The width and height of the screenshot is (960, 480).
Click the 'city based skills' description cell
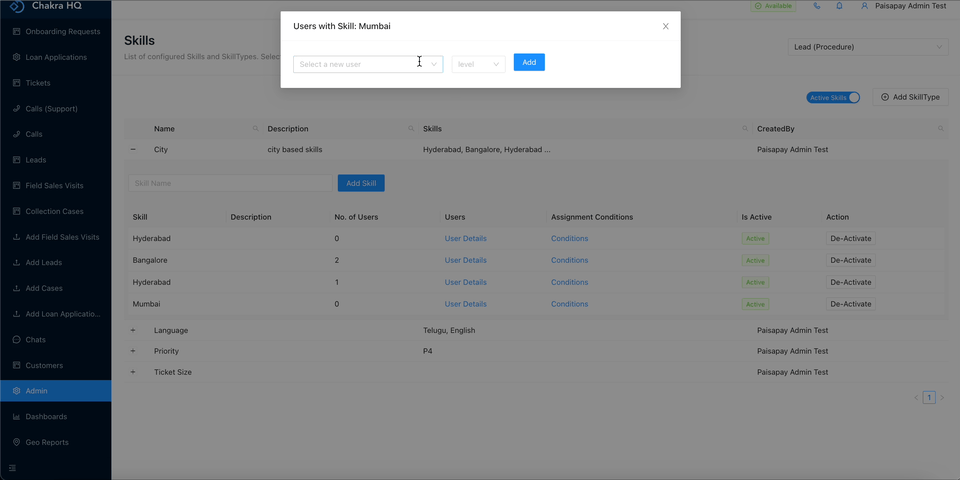pos(294,149)
